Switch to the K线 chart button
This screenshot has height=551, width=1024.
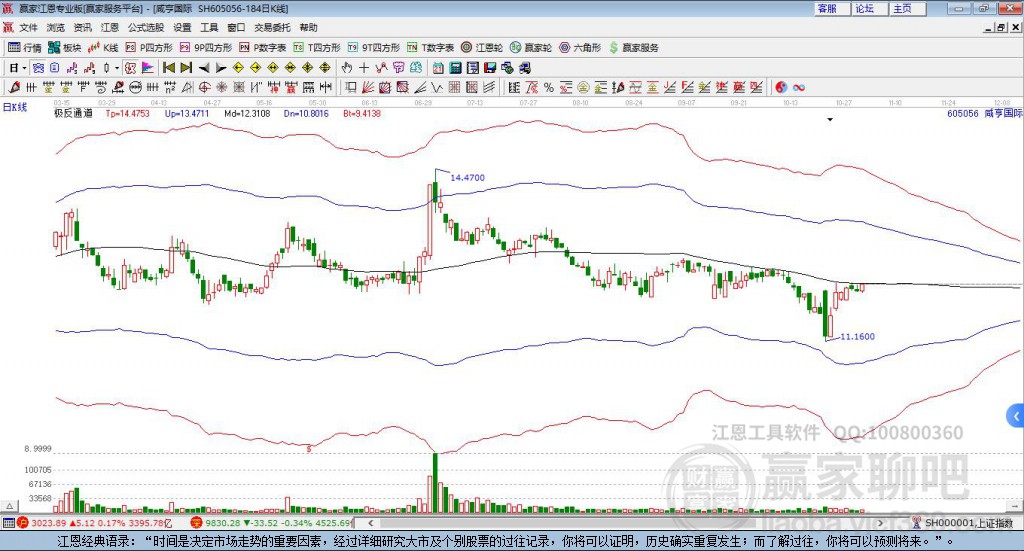coord(103,48)
